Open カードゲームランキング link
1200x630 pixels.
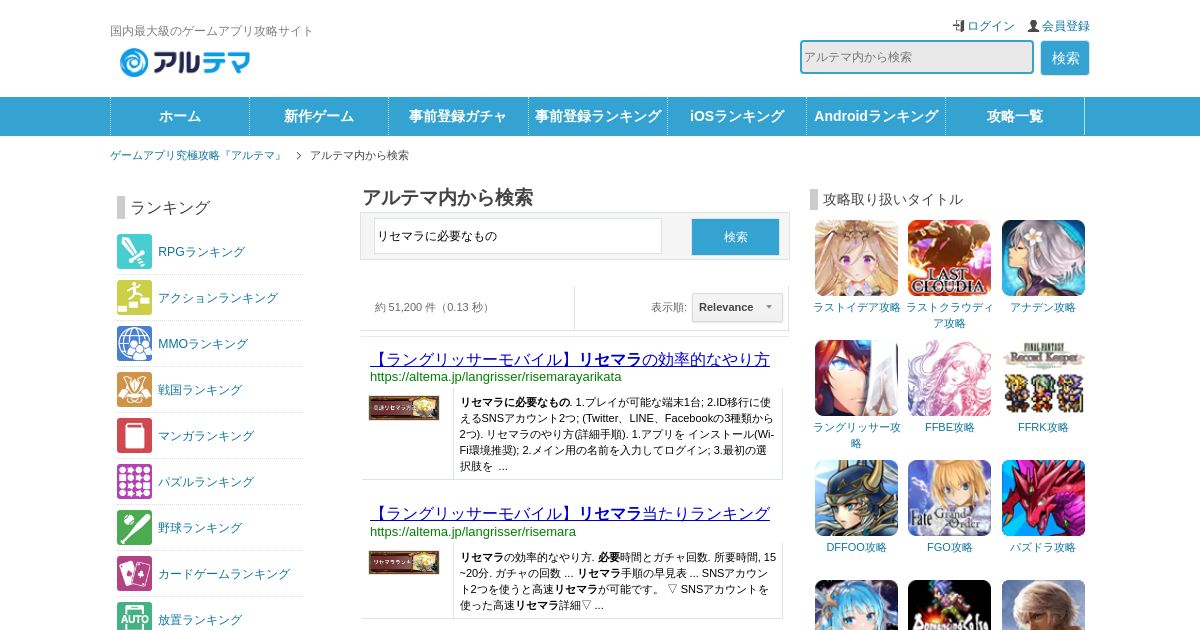tap(224, 574)
